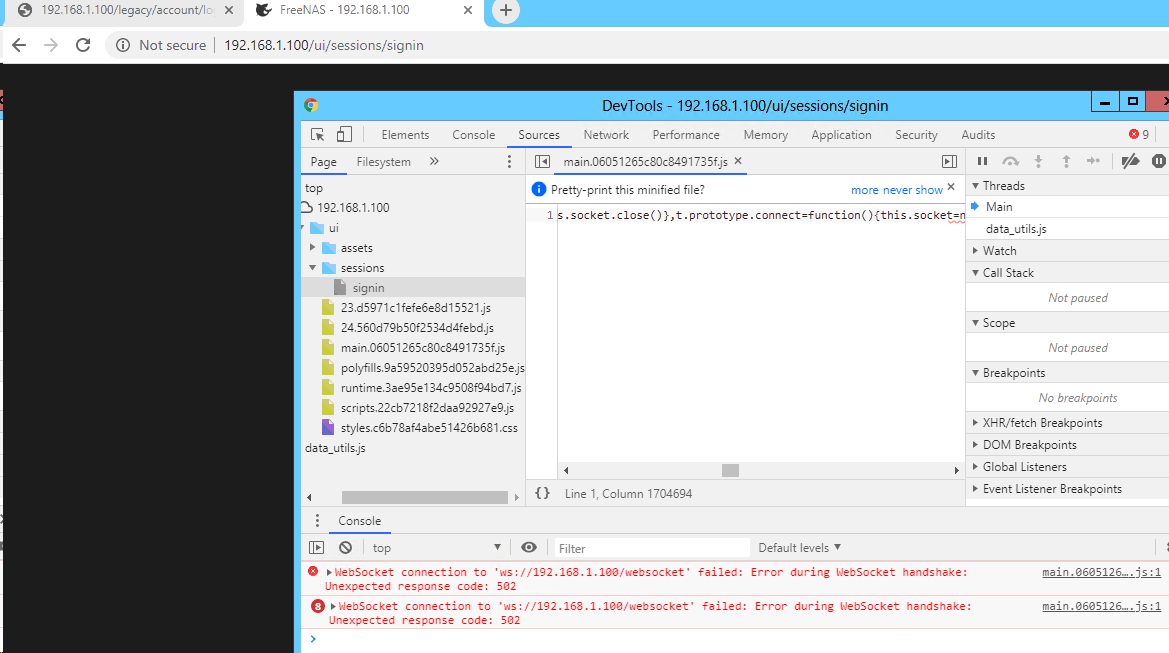Click the step over function call icon
Screen dimensions: 1169x653
click(x=1010, y=161)
